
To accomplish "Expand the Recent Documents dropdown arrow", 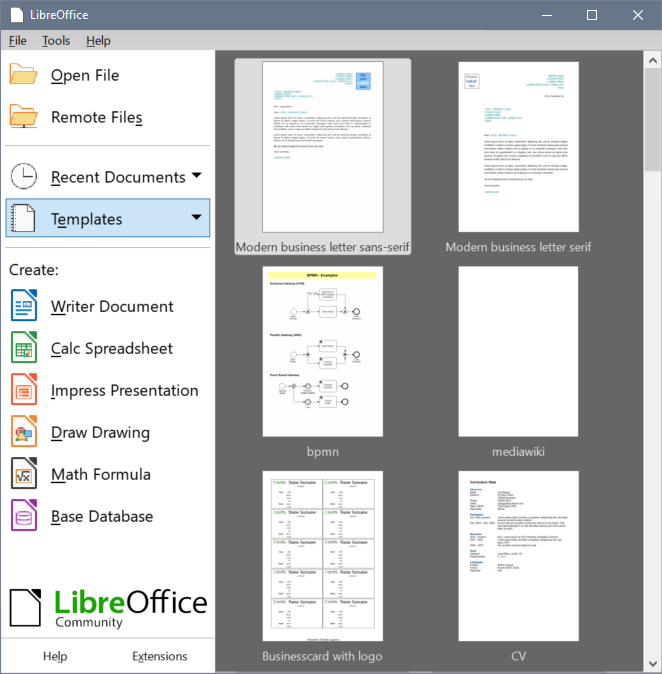I will (x=196, y=176).
